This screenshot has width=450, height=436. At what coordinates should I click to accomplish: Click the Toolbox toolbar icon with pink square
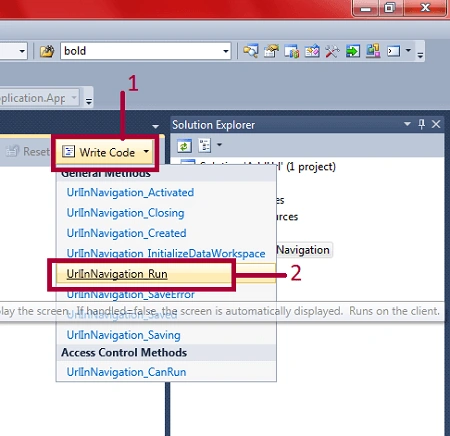[x=312, y=51]
